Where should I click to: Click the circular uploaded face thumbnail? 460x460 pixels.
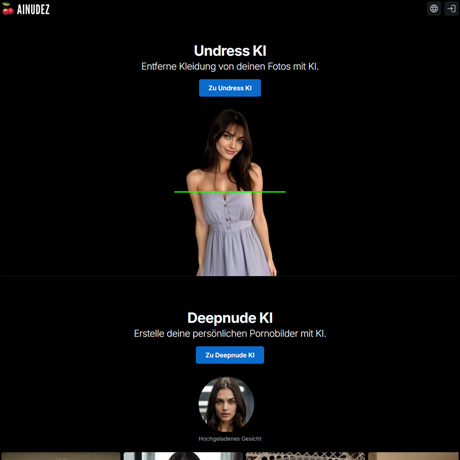[x=226, y=404]
